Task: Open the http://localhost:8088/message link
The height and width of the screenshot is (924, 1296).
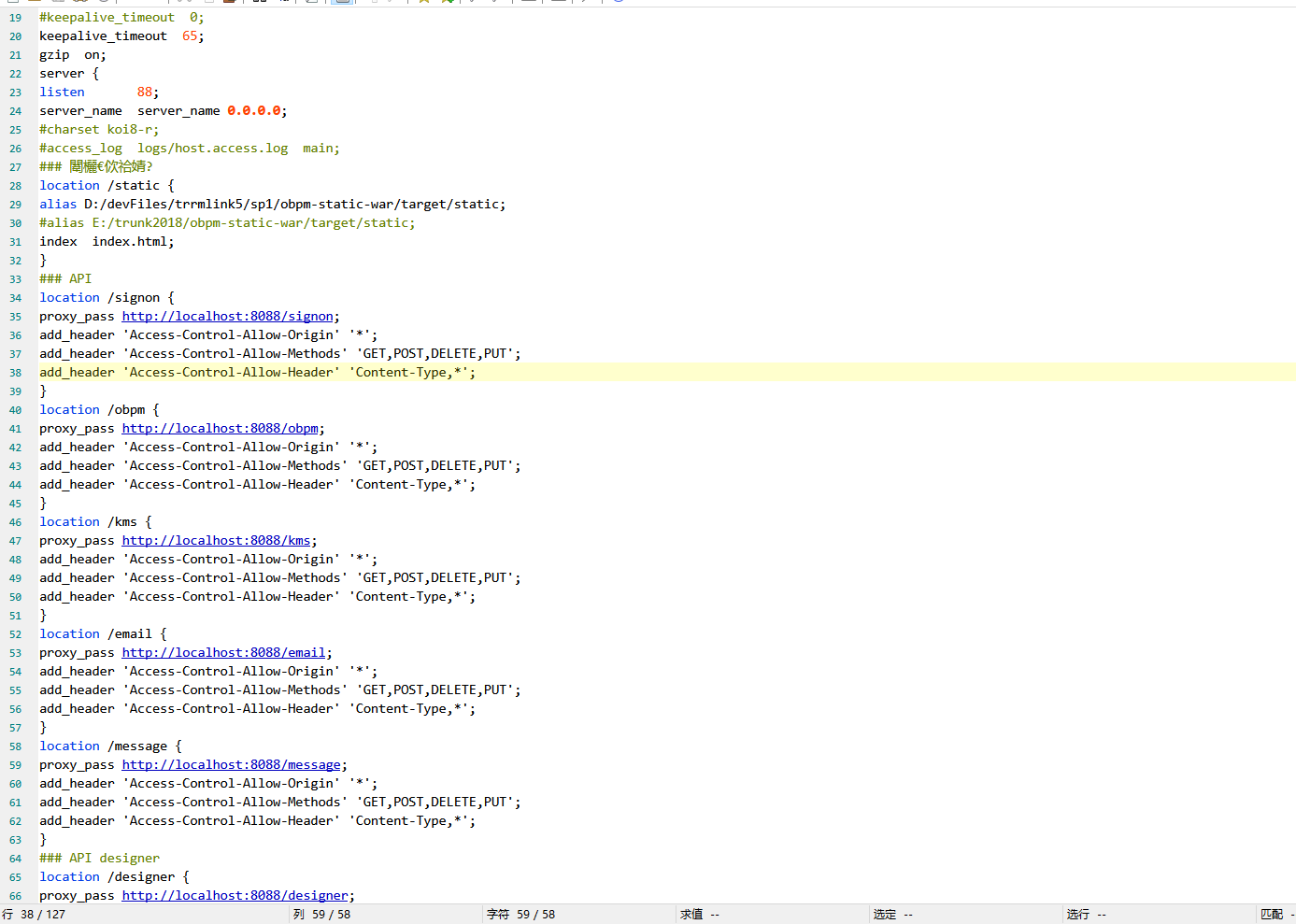Action: [231, 765]
